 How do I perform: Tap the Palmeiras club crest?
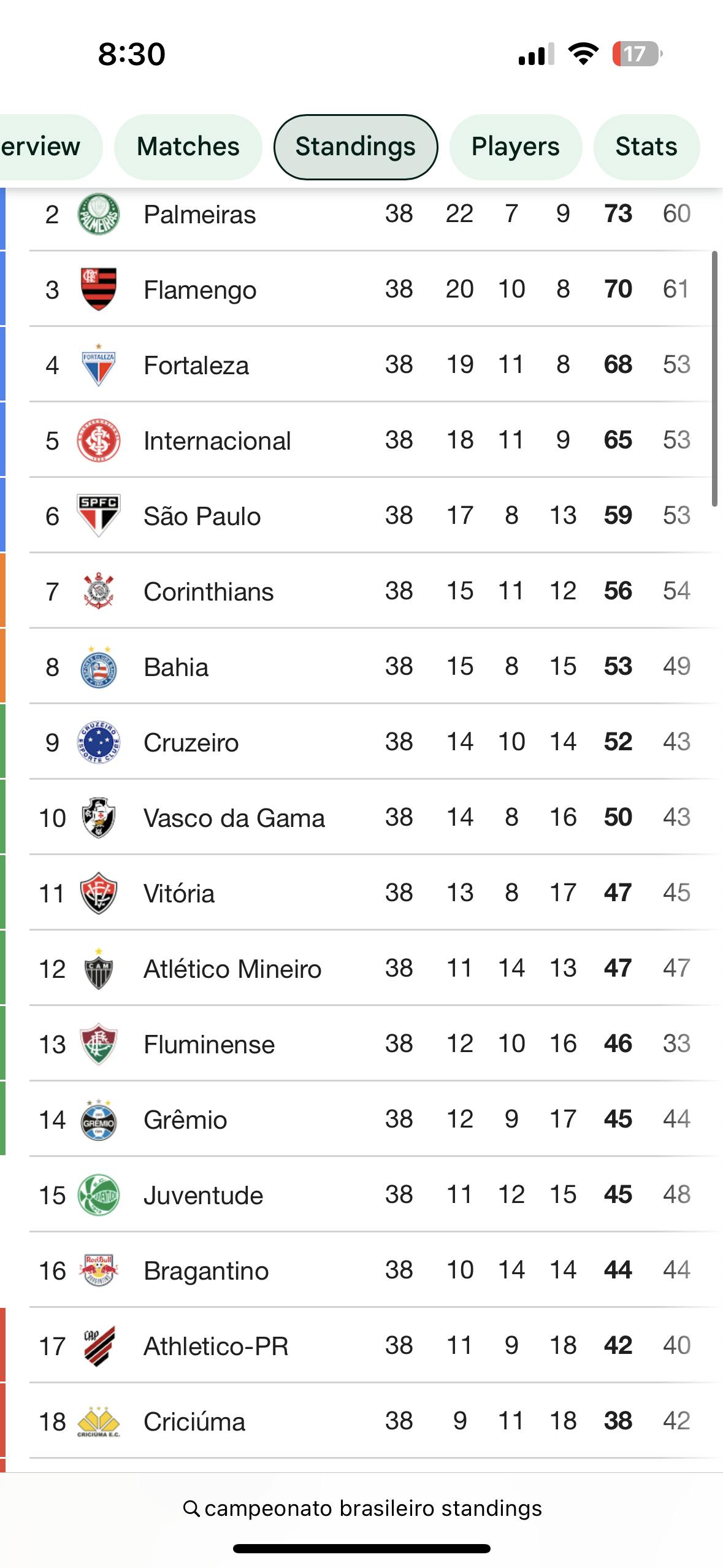pyautogui.click(x=98, y=215)
